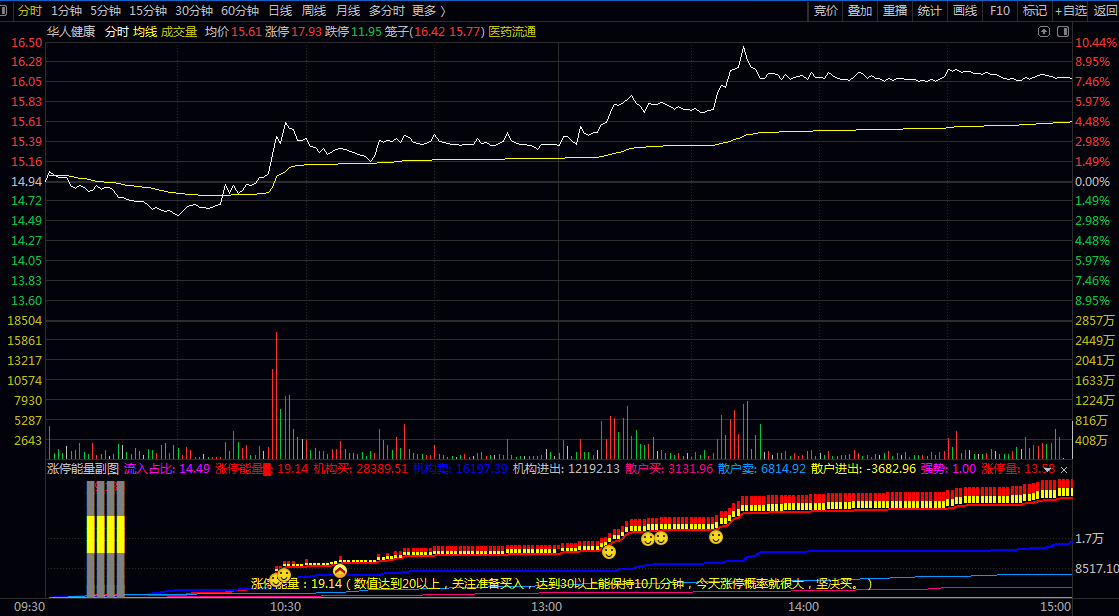The width and height of the screenshot is (1119, 616).
Task: Switch to the 5分钟 chart period
Action: pos(105,11)
